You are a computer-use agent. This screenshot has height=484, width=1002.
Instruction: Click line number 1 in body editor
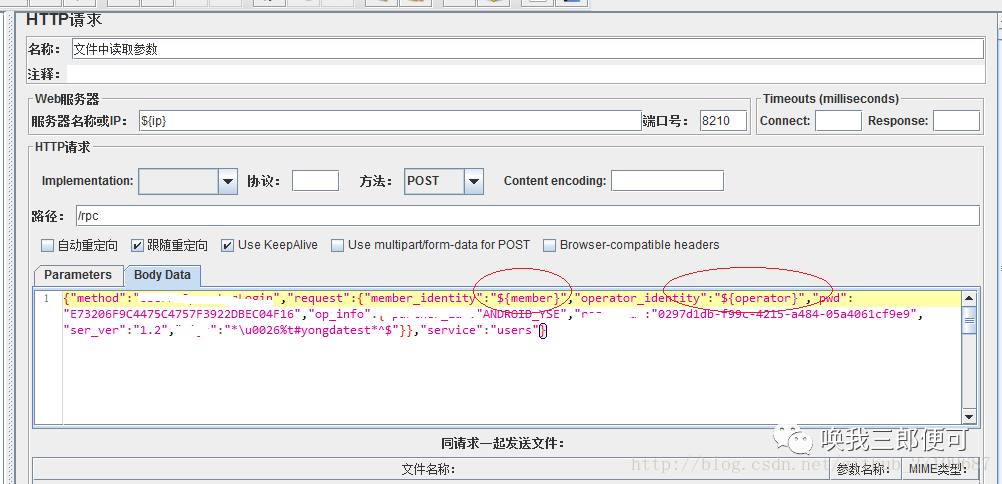[x=47, y=299]
